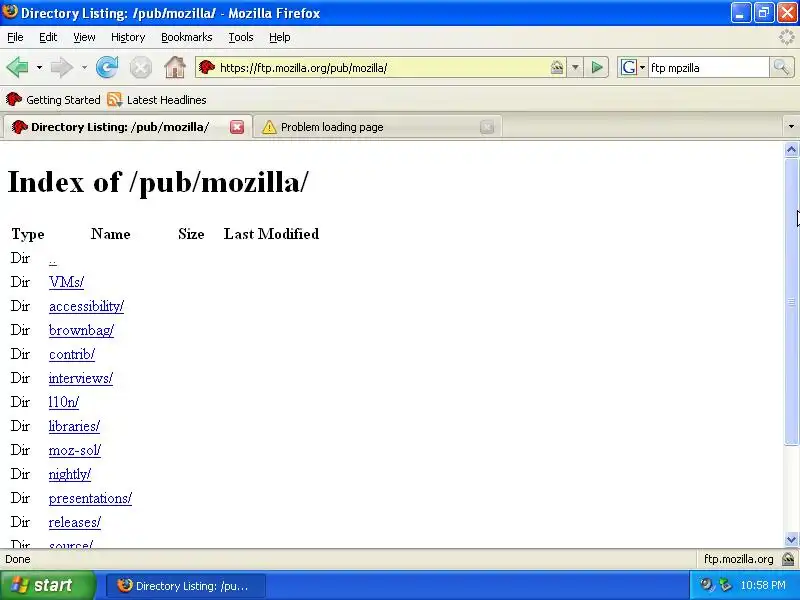This screenshot has height=600, width=800.
Task: Go back with the green Back arrow
Action: (17, 67)
